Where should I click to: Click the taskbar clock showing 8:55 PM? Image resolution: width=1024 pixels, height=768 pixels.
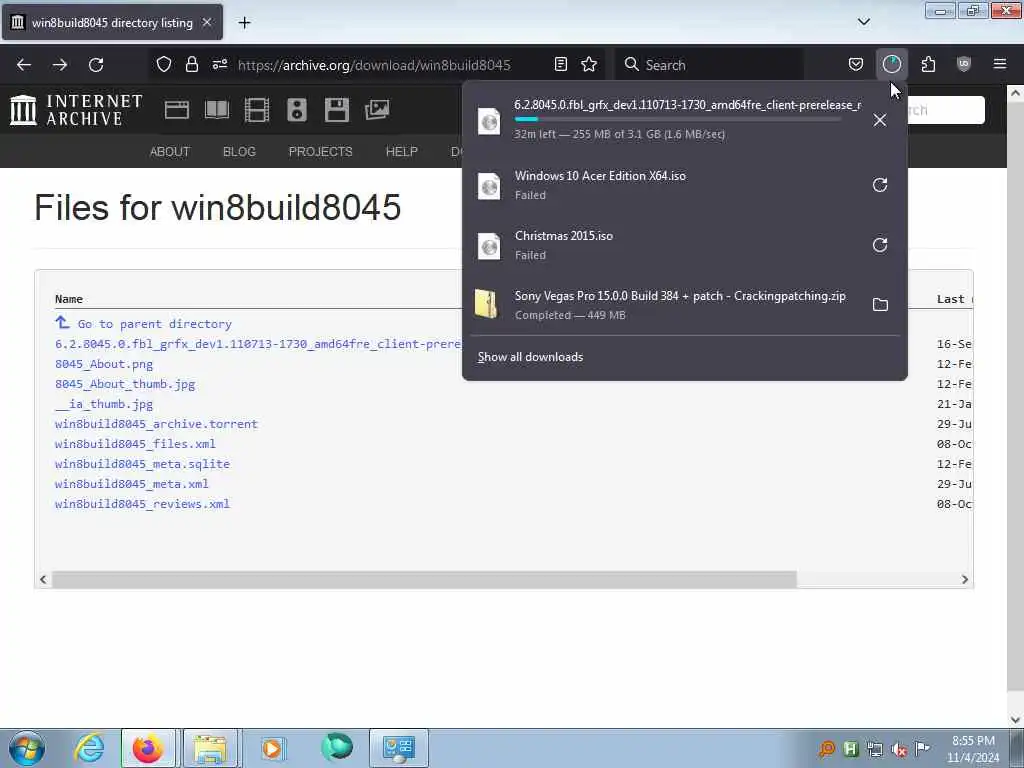coord(973,749)
